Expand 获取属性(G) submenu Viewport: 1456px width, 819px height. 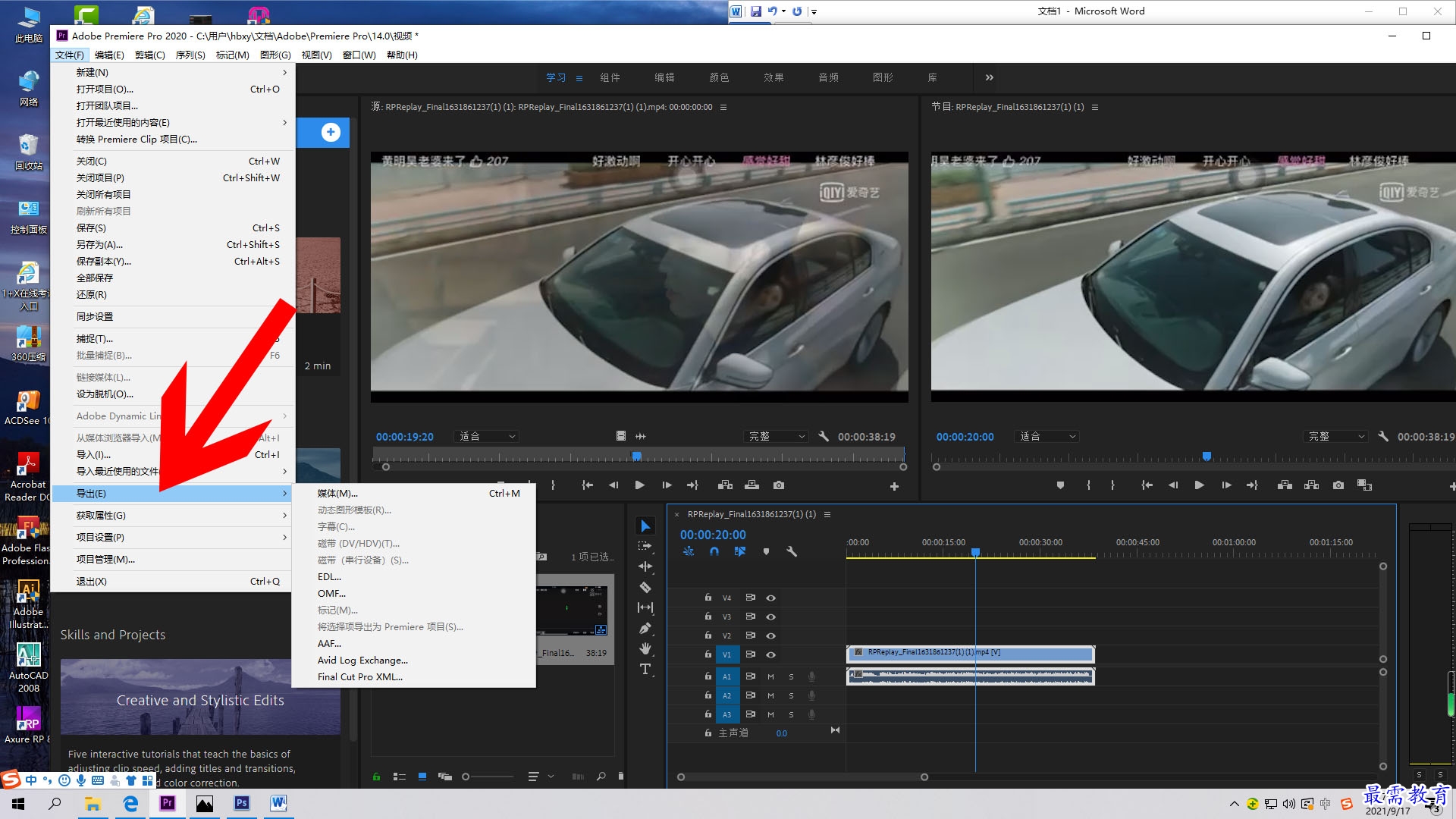pyautogui.click(x=173, y=516)
